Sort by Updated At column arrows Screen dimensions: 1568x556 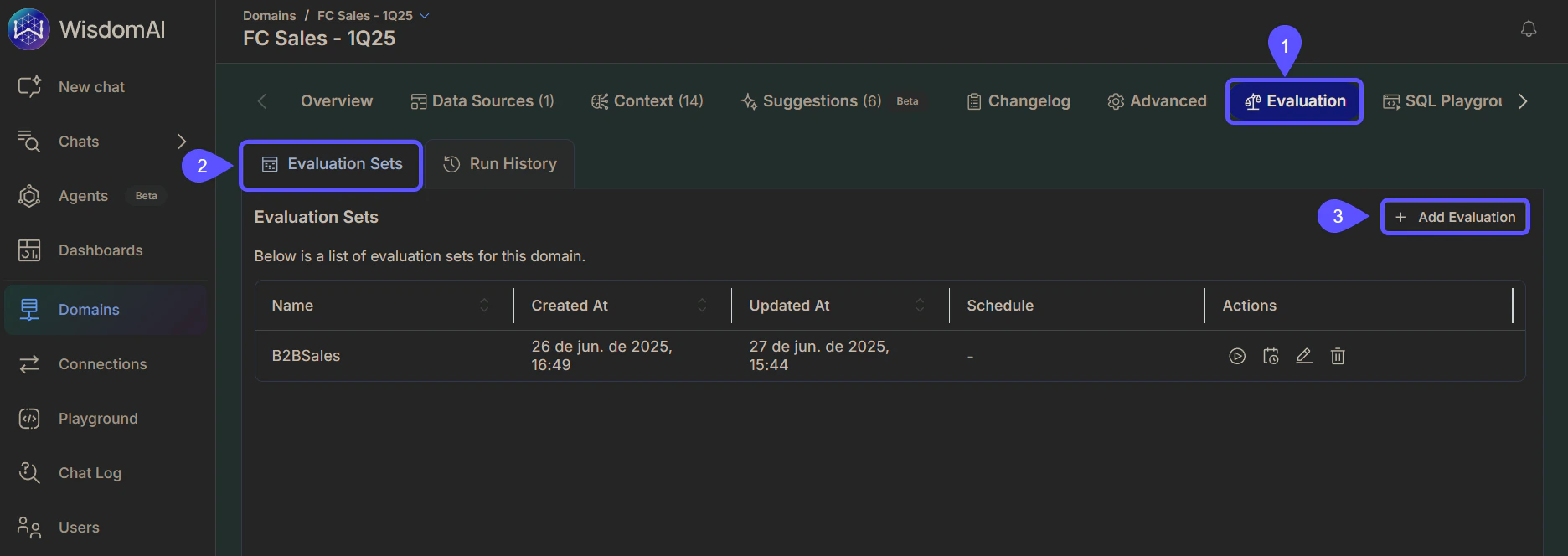[920, 306]
